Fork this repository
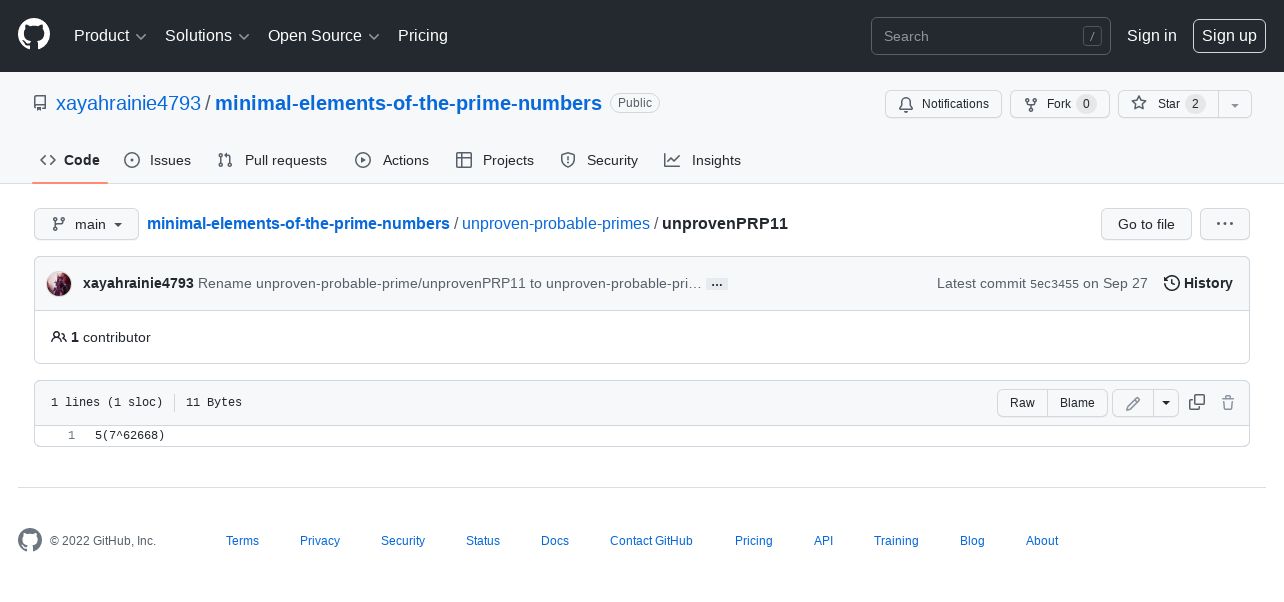1284x602 pixels. tap(1059, 104)
